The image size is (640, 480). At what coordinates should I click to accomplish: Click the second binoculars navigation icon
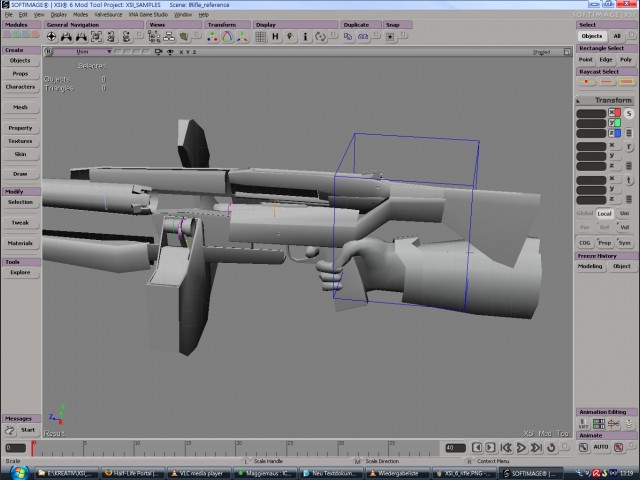tap(81, 37)
